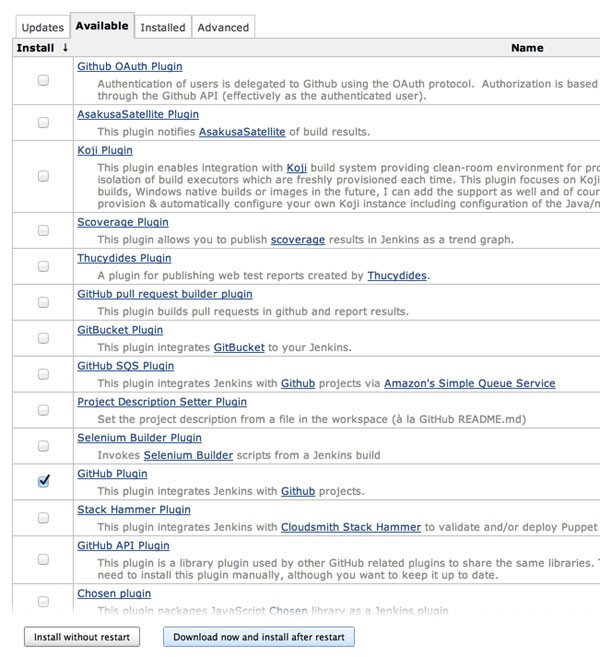This screenshot has width=600, height=657.
Task: Check the Stack Hammer Plugin checkbox
Action: pyautogui.click(x=43, y=518)
